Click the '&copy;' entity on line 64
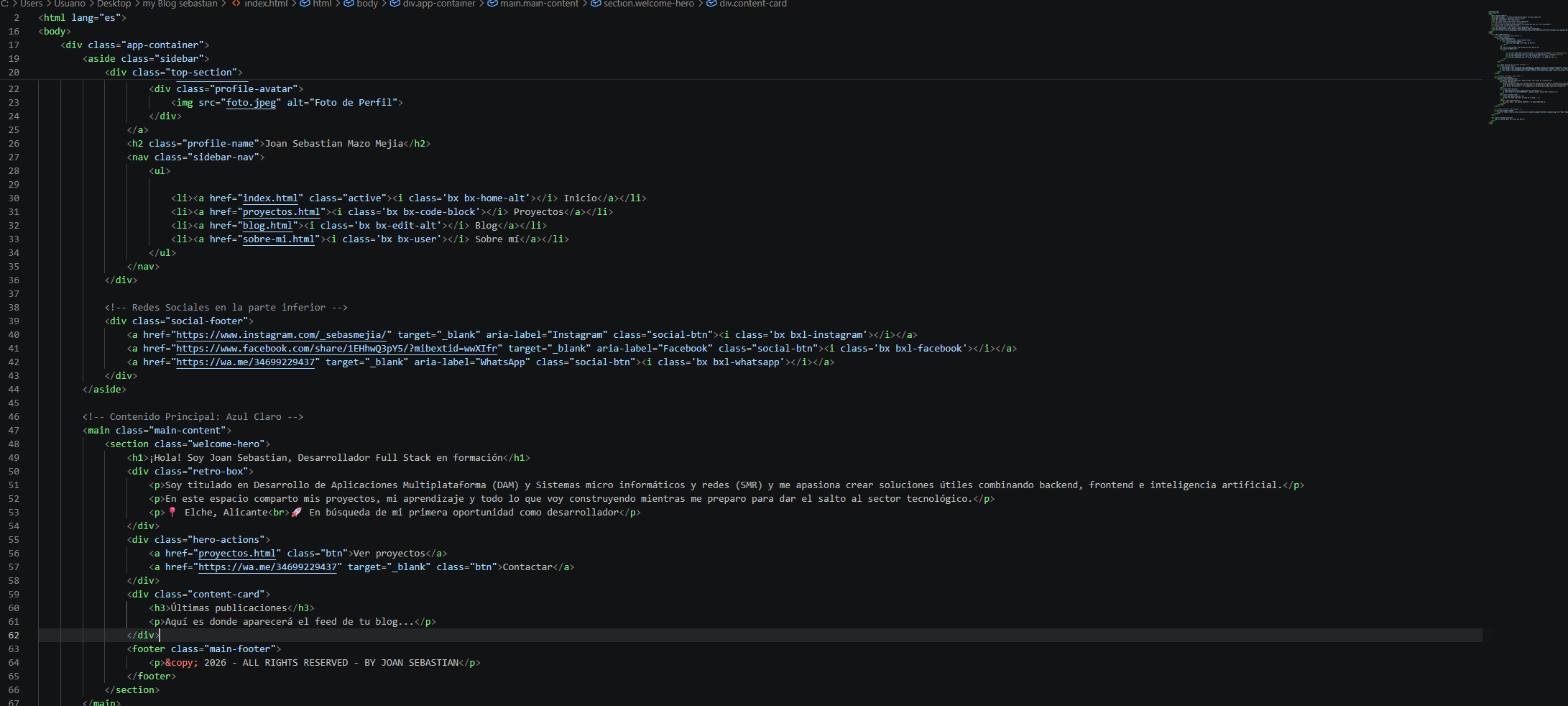The image size is (1568, 706). 182,663
